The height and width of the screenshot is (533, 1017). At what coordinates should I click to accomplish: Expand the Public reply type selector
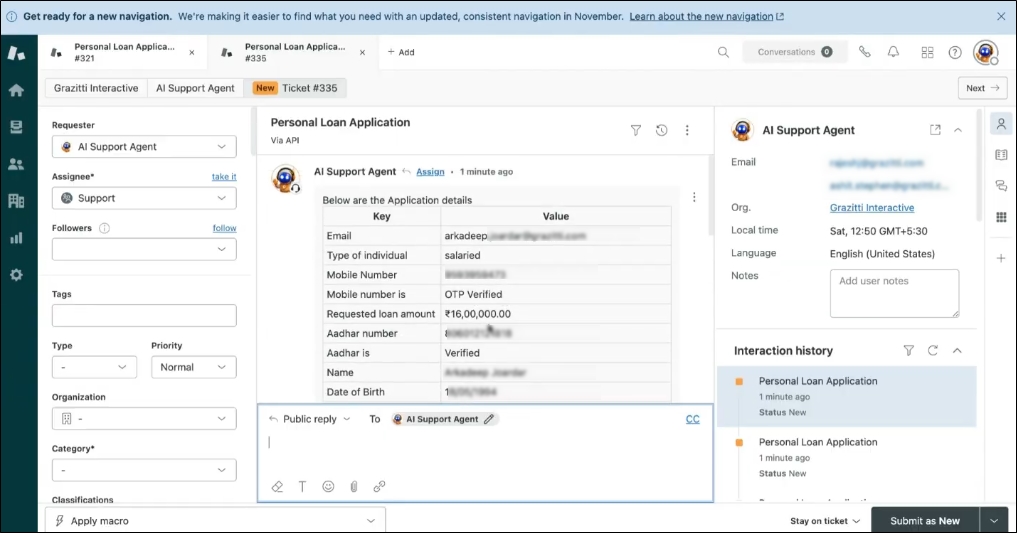pos(310,419)
